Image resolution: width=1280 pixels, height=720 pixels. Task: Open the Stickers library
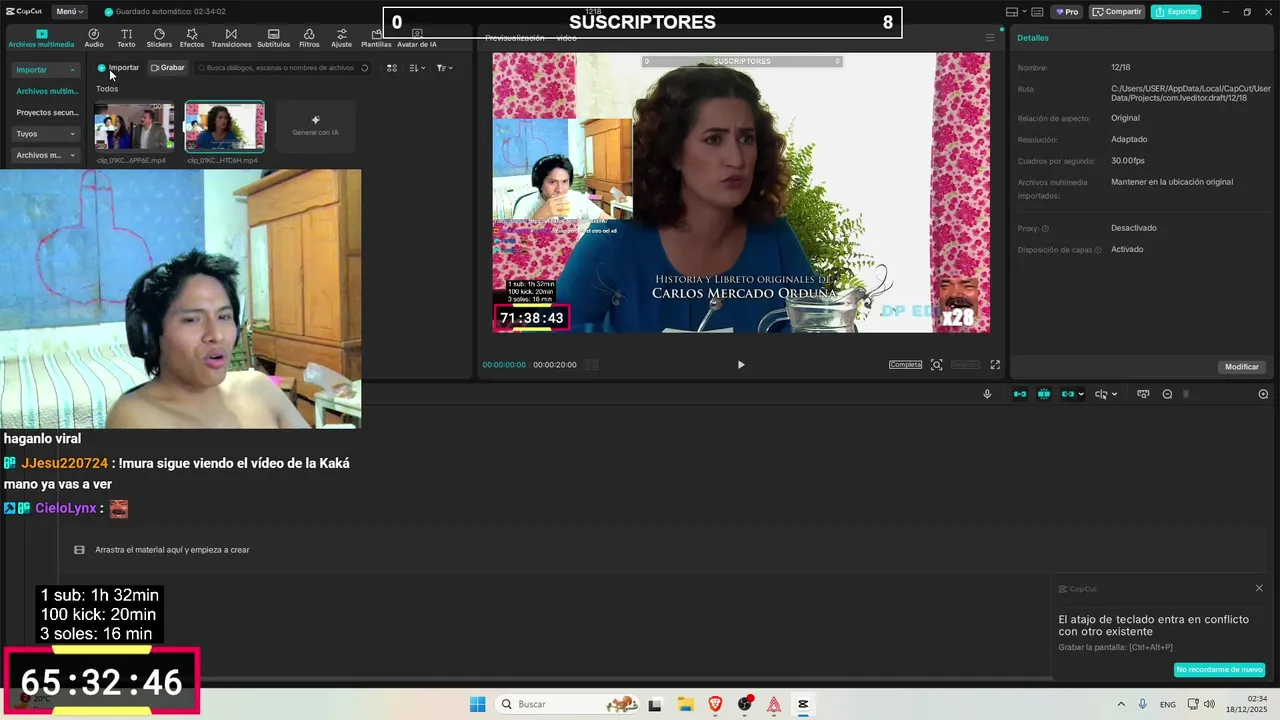tap(159, 38)
